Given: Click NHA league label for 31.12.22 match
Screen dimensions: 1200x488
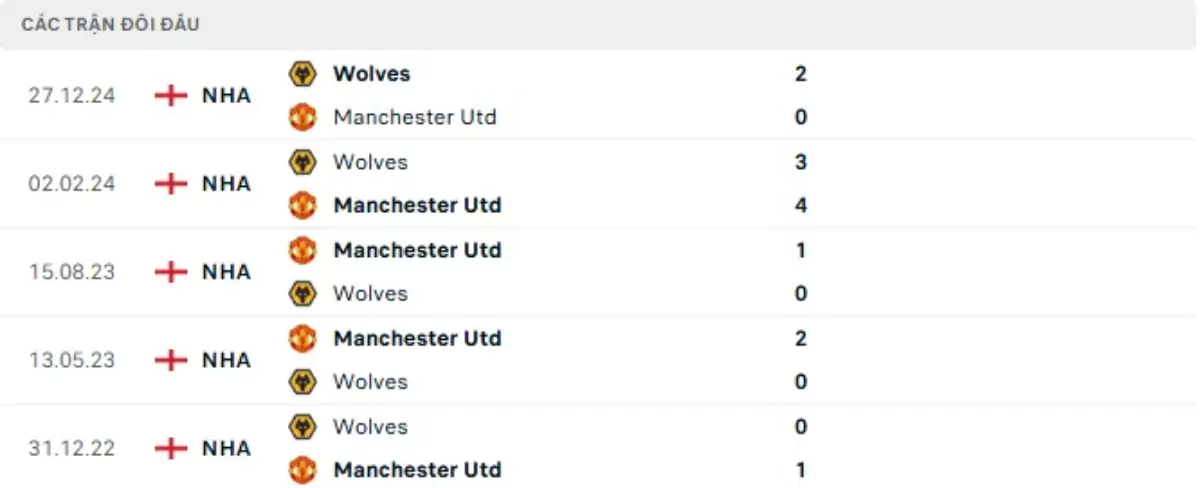Looking at the screenshot, I should (x=226, y=448).
